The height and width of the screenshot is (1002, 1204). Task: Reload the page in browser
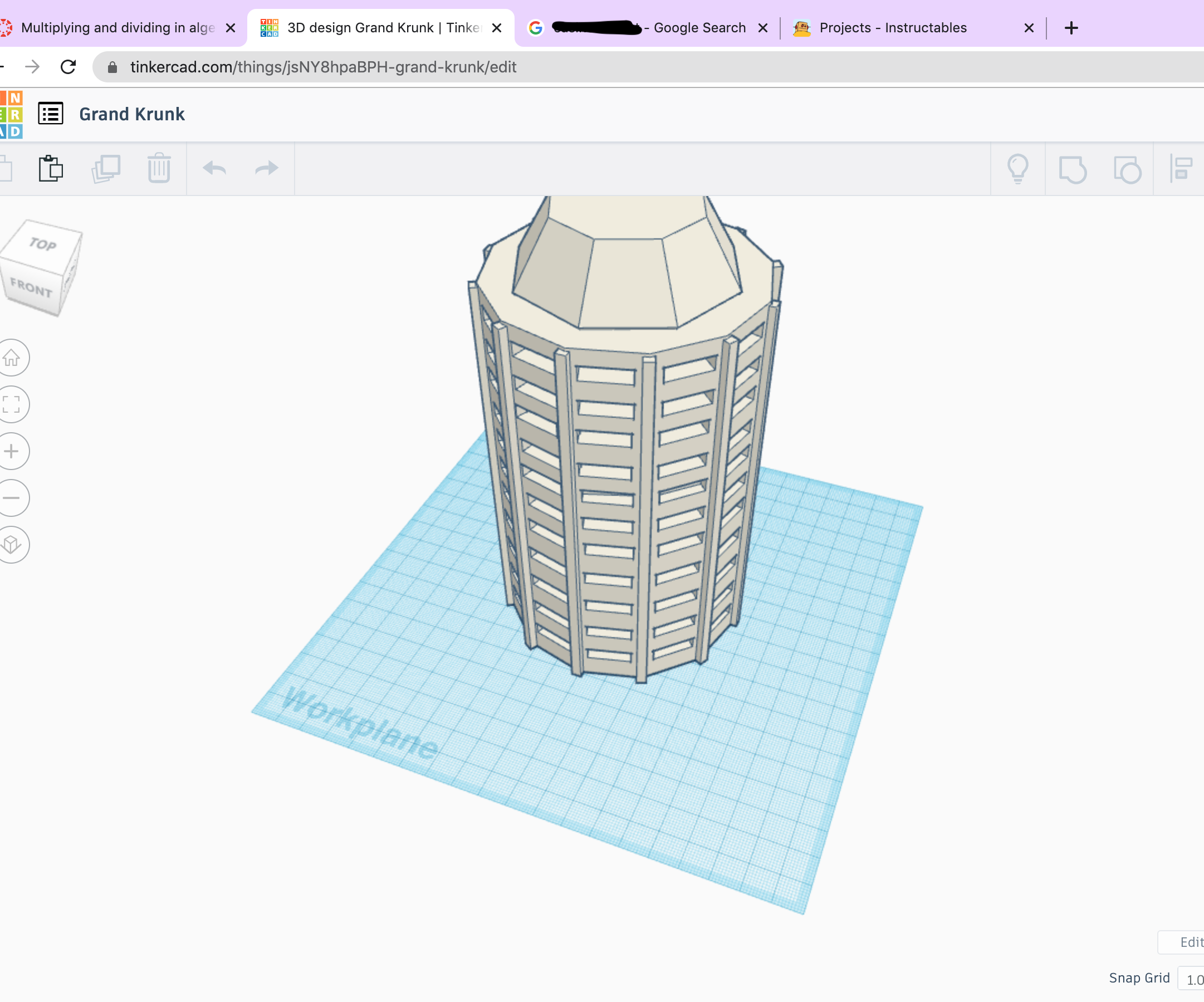(68, 67)
